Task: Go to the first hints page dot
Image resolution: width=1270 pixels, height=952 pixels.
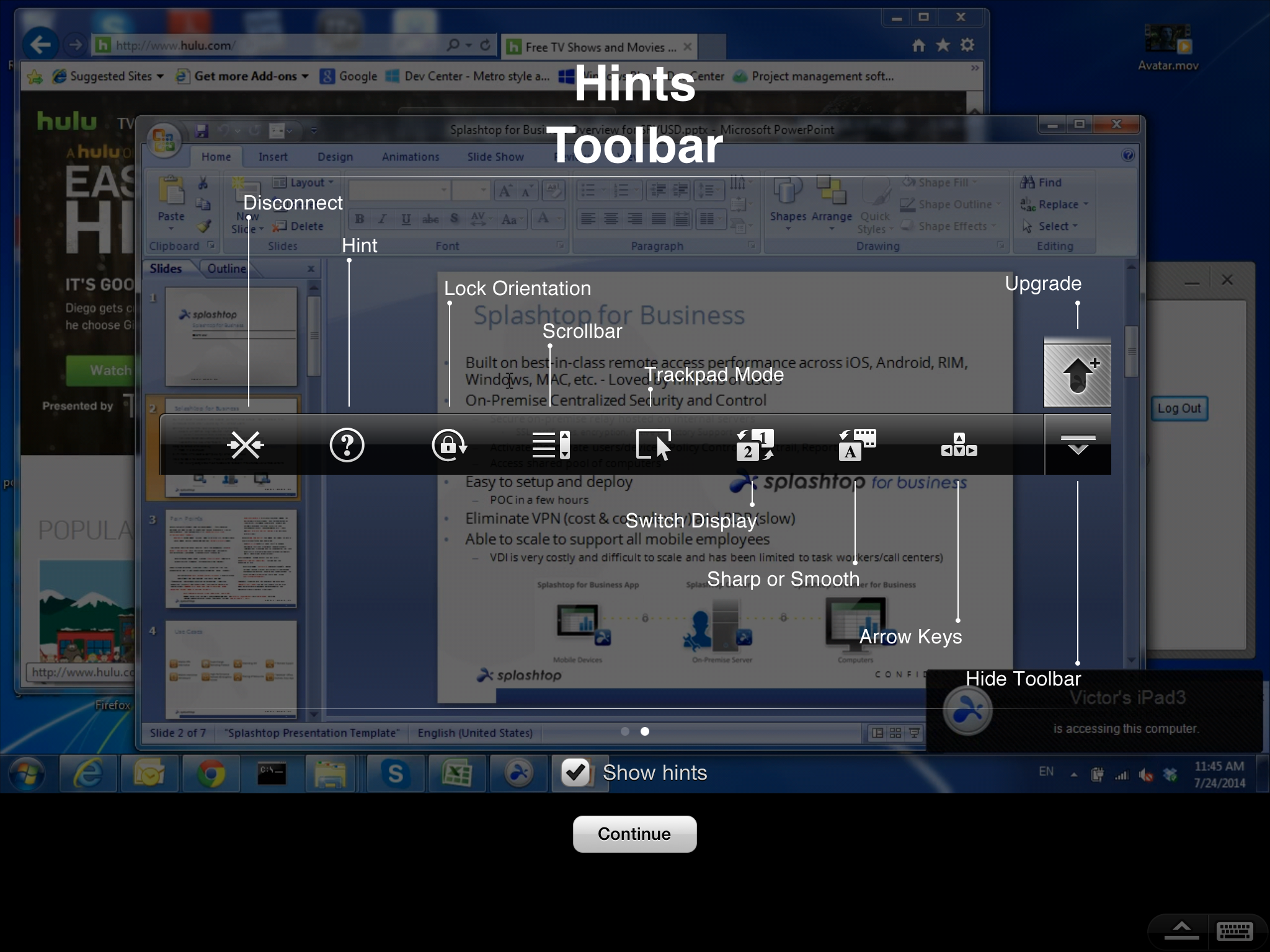Action: point(625,731)
